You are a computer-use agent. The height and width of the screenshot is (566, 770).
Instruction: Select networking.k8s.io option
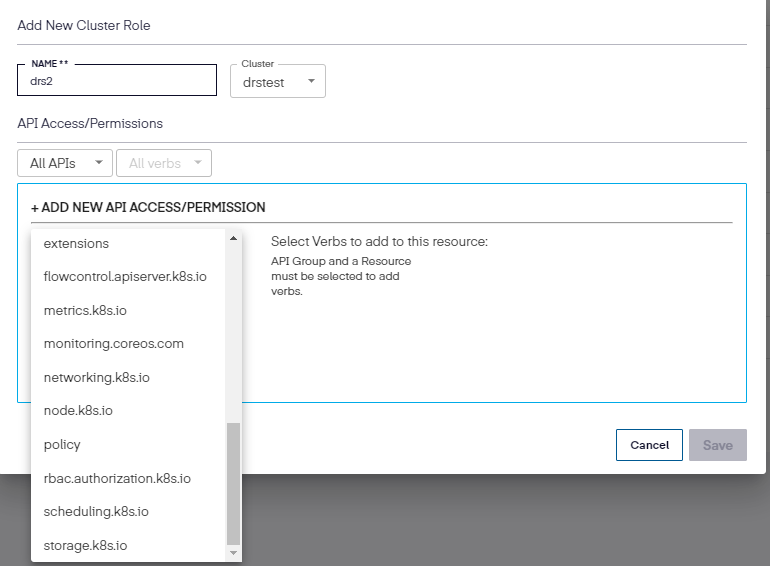[x=96, y=377]
